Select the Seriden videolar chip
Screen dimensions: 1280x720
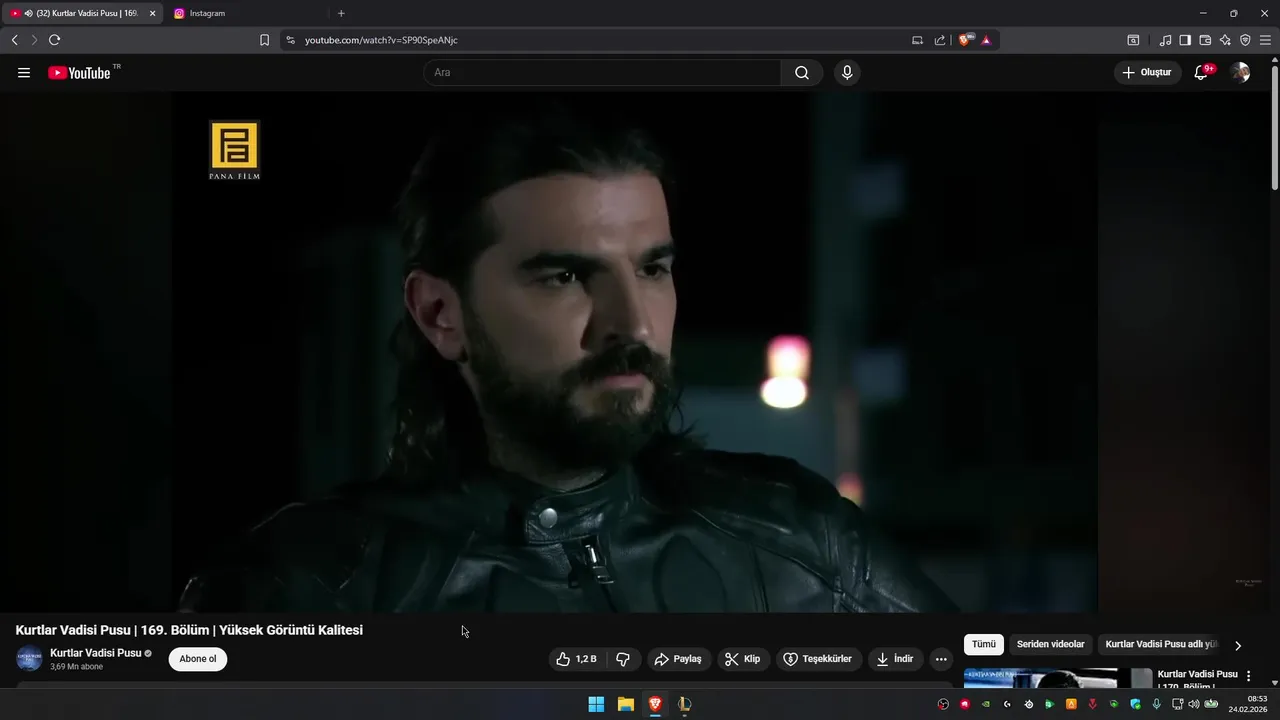1051,645
